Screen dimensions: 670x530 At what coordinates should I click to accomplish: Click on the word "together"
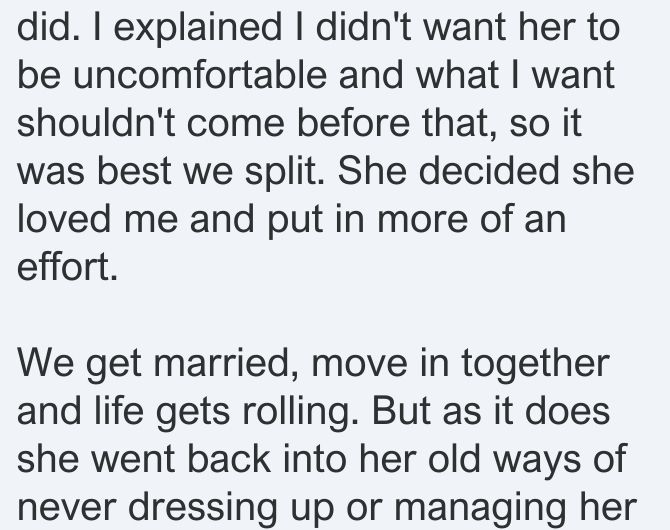(x=535, y=364)
